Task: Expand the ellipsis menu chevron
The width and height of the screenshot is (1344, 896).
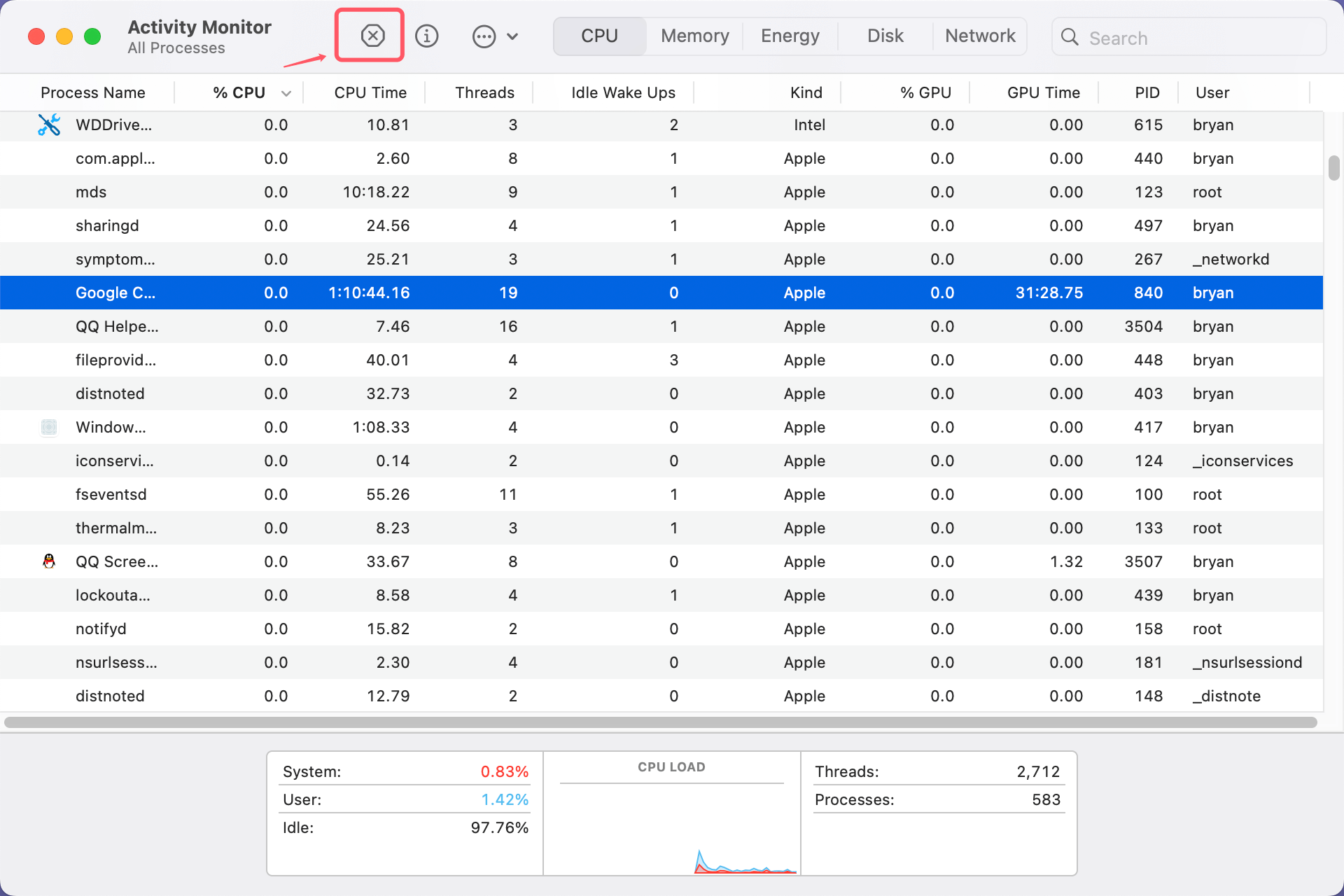Action: tap(514, 36)
